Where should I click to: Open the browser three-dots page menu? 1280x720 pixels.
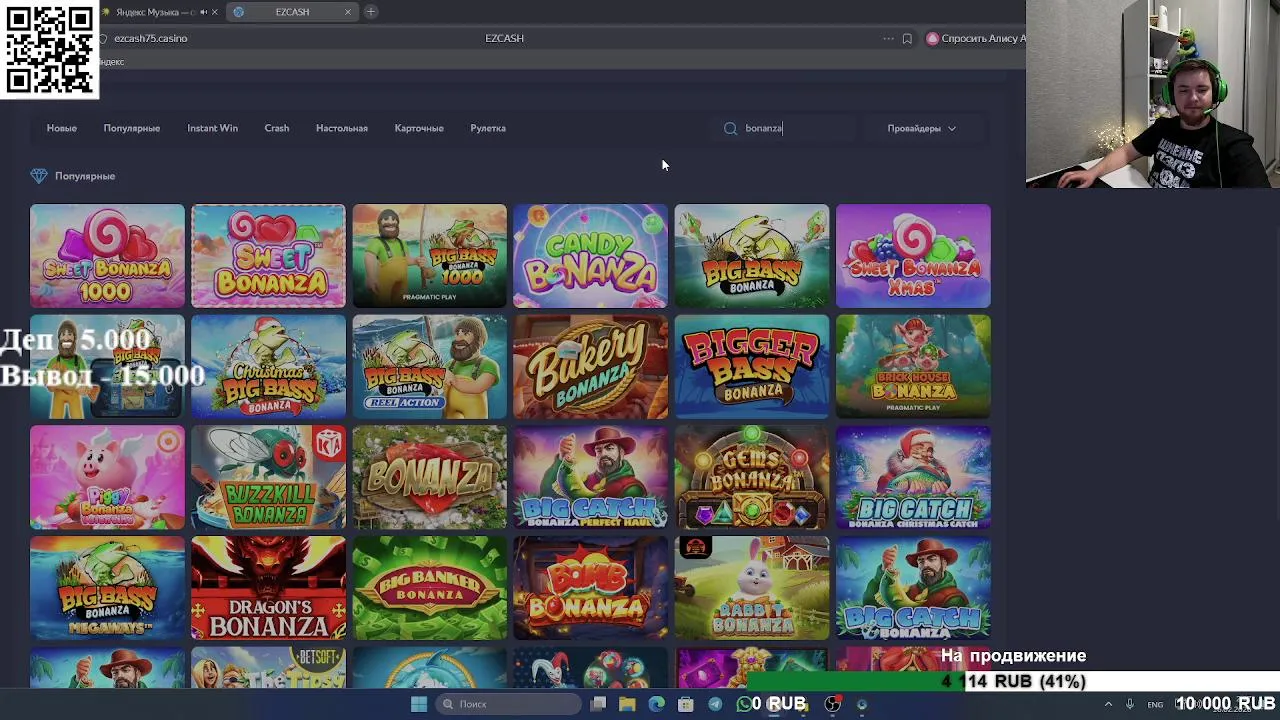[x=888, y=38]
